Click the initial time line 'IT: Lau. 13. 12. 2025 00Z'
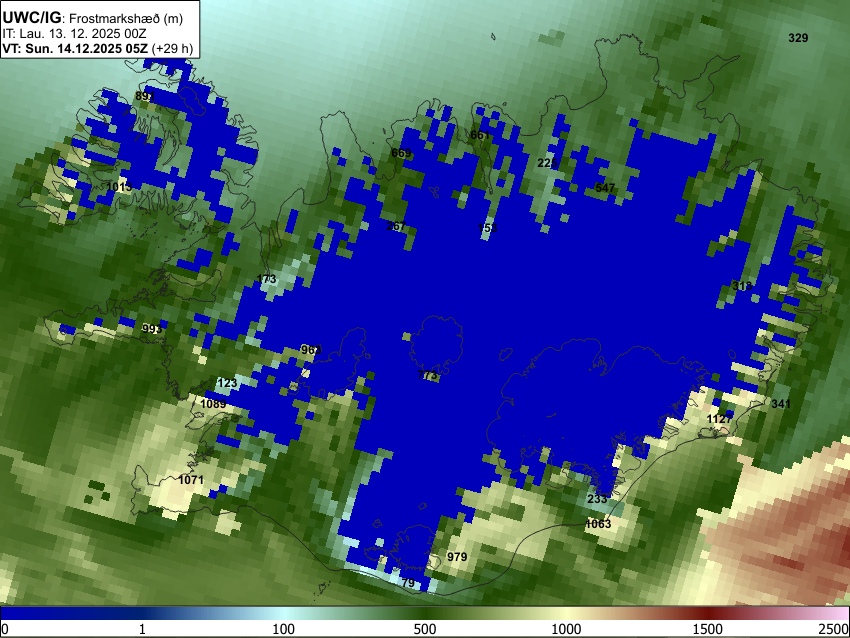The height and width of the screenshot is (638, 850). pyautogui.click(x=74, y=34)
